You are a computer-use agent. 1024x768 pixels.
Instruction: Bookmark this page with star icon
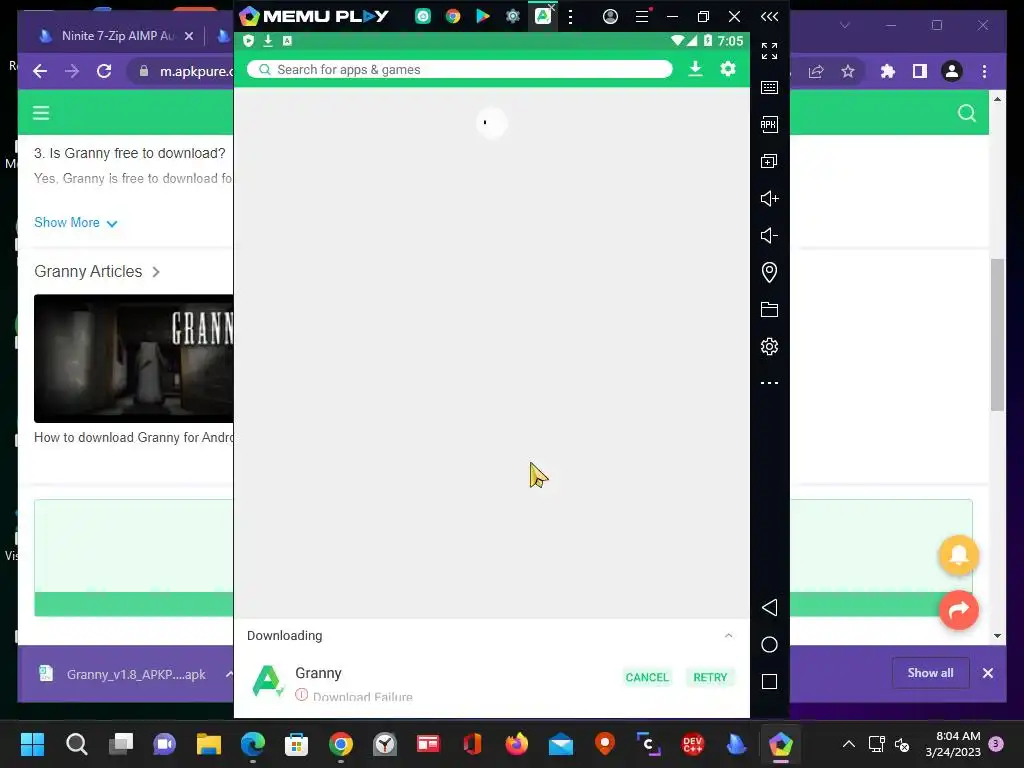tap(848, 71)
